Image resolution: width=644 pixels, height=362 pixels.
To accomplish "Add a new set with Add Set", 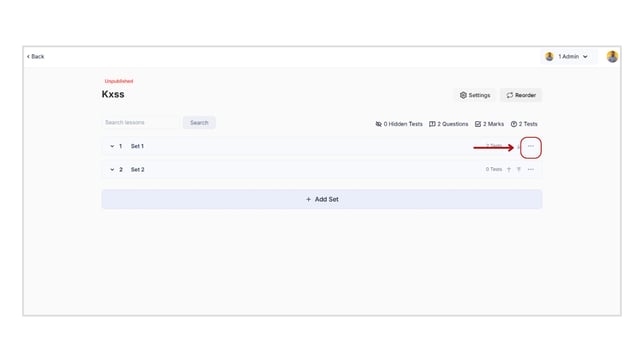I will (322, 199).
